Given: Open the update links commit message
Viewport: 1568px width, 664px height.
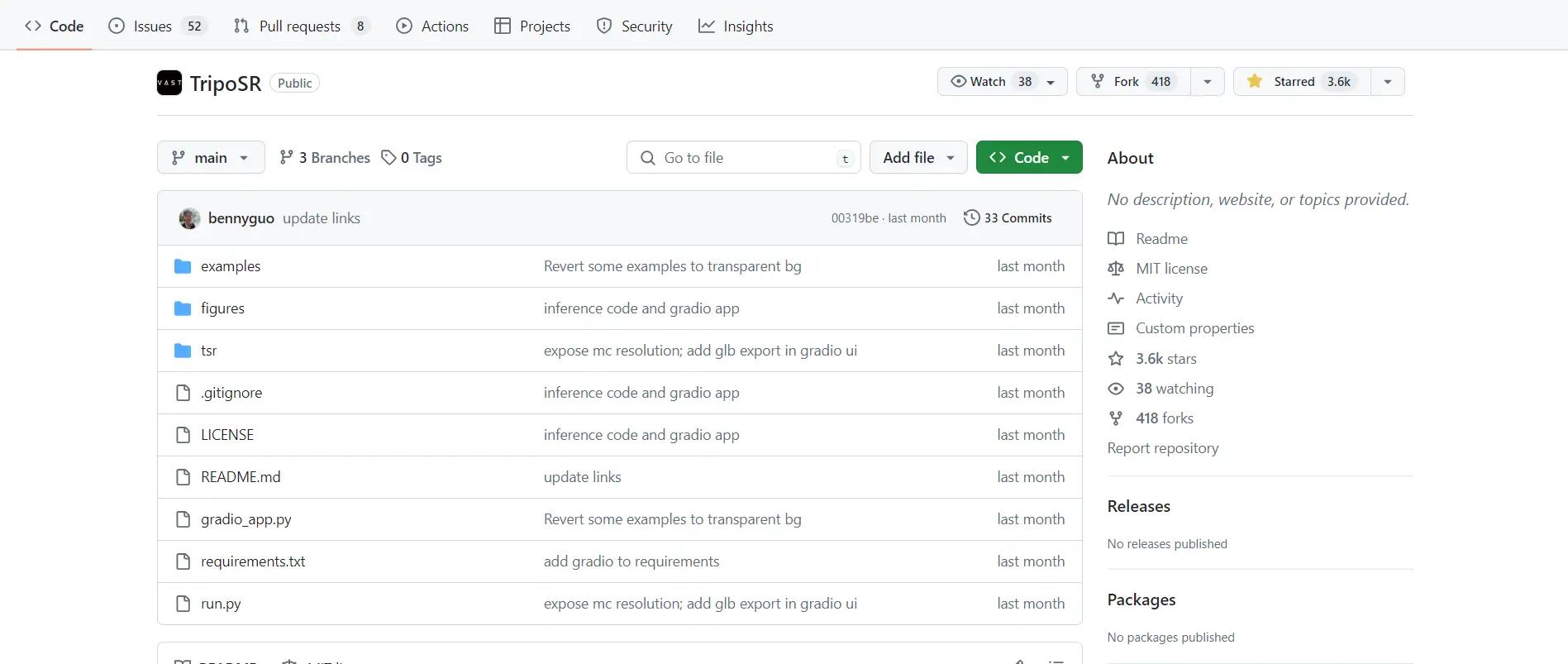Looking at the screenshot, I should (x=322, y=218).
